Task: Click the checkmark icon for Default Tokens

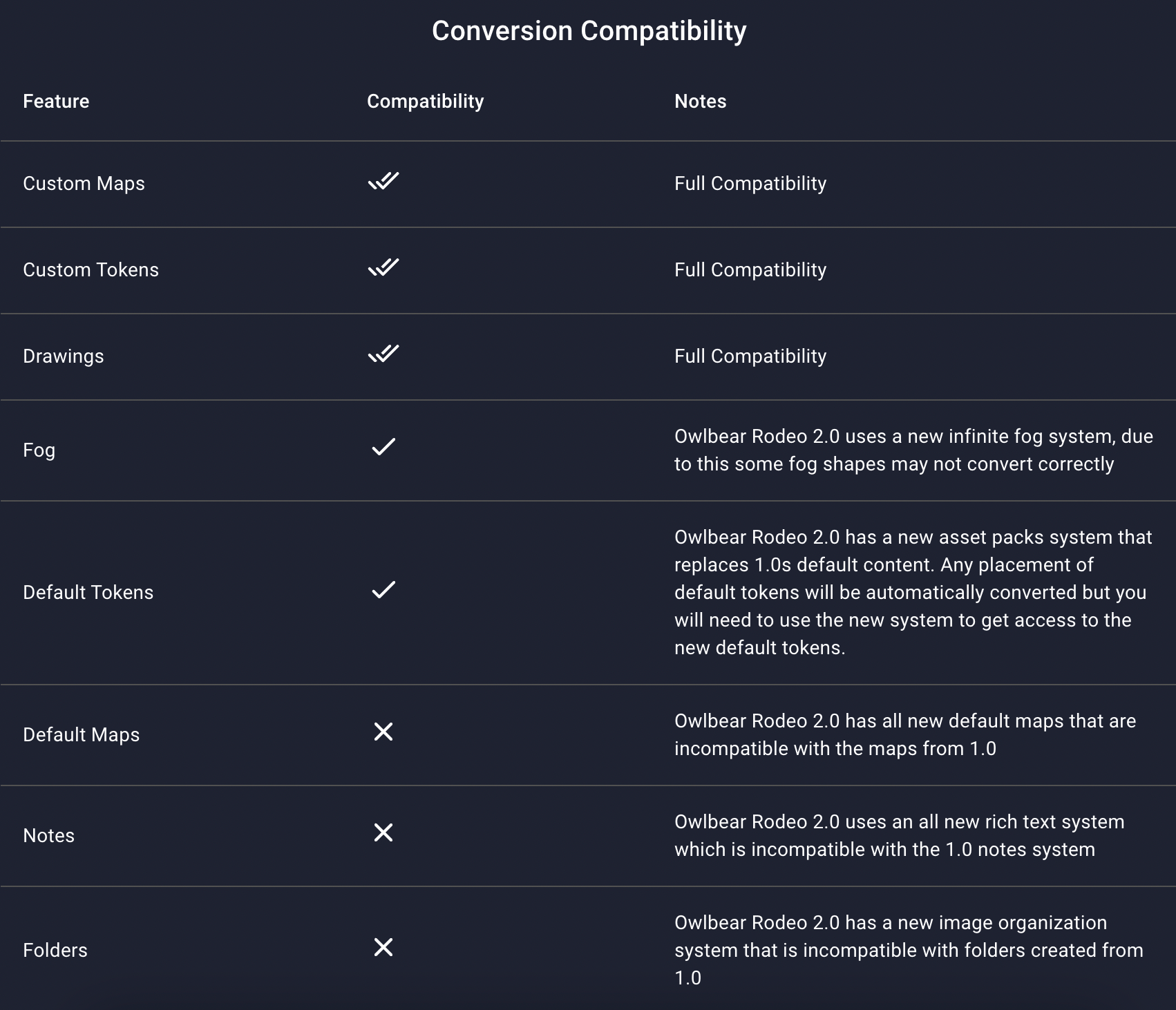Action: tap(383, 591)
